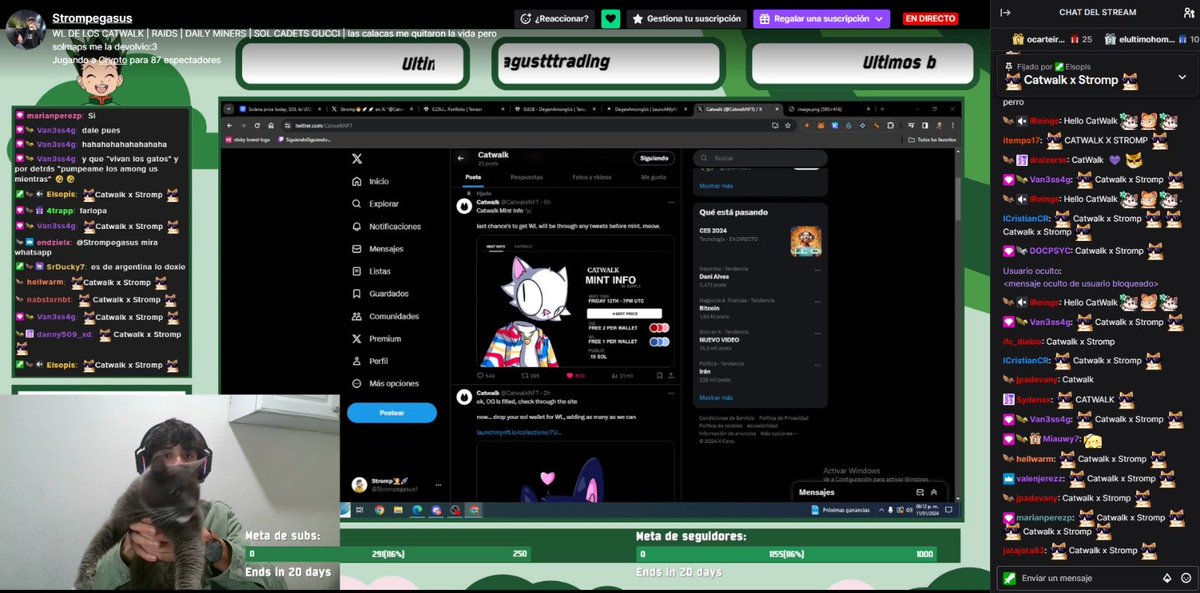Click the back arrow beside Catwalk
This screenshot has width=1200, height=593.
click(x=460, y=157)
